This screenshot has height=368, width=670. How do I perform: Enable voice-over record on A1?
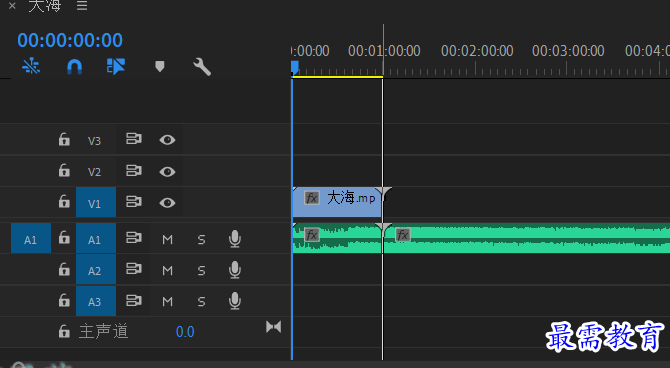tap(235, 238)
